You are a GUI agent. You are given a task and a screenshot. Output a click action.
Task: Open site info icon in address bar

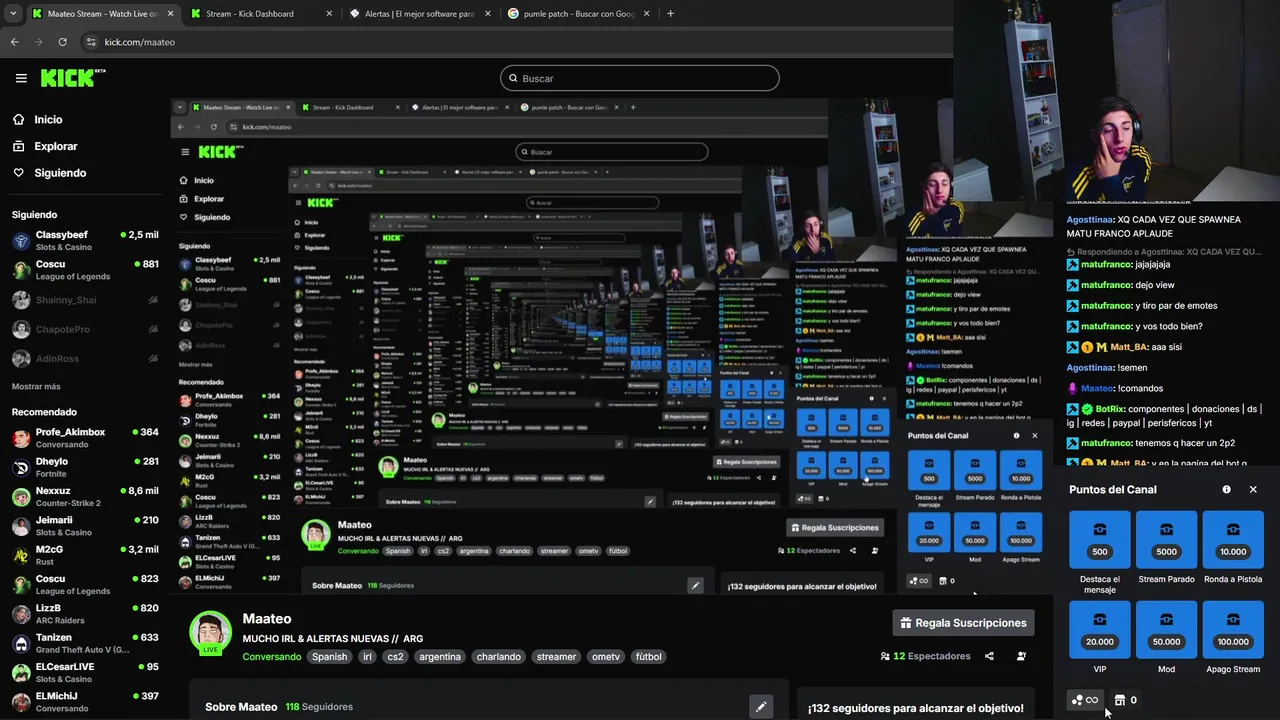click(91, 42)
